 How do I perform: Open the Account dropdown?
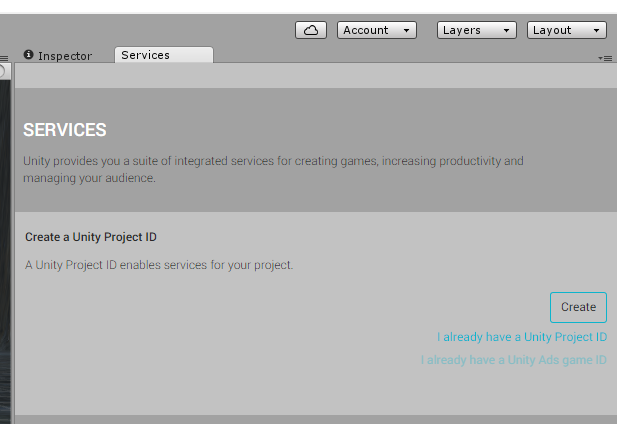(377, 30)
